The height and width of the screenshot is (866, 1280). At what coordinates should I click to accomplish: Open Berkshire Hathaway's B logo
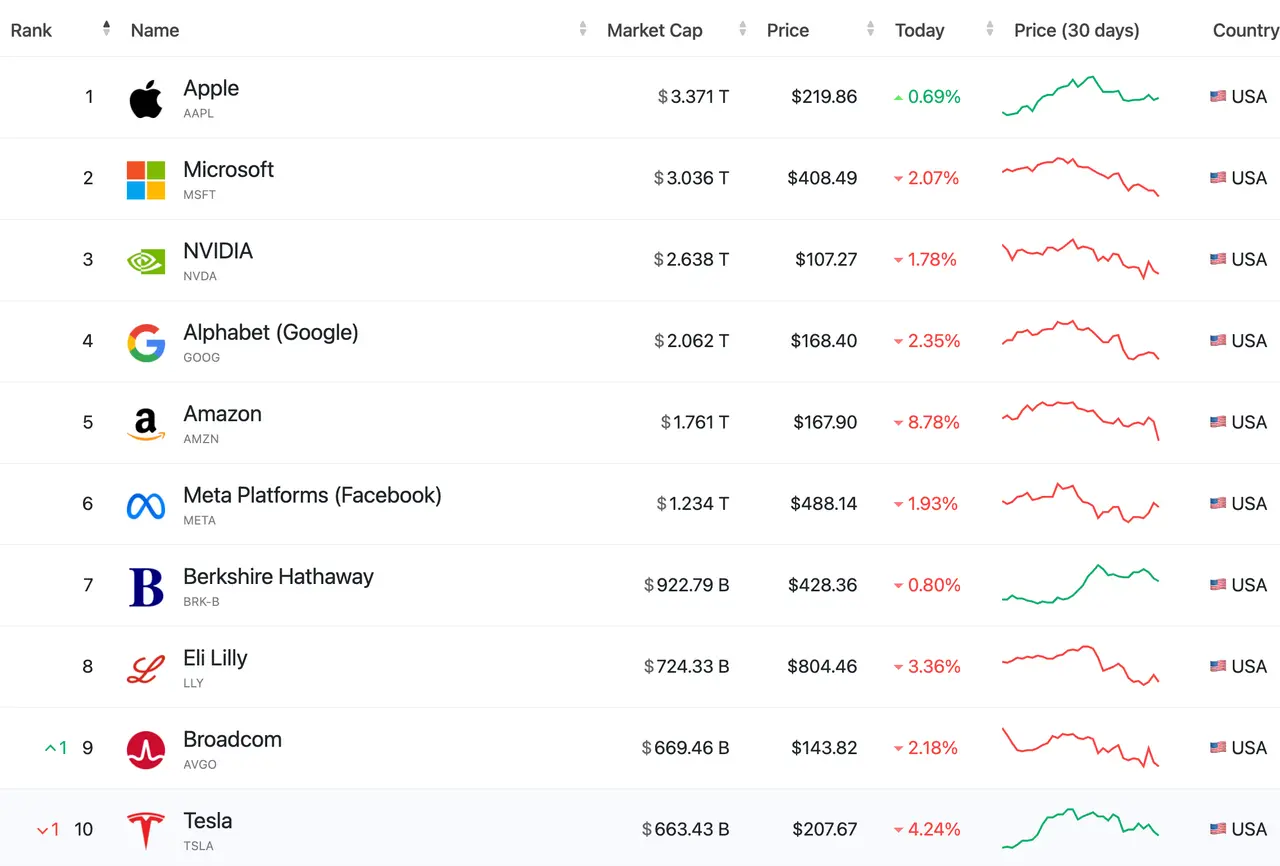[146, 587]
